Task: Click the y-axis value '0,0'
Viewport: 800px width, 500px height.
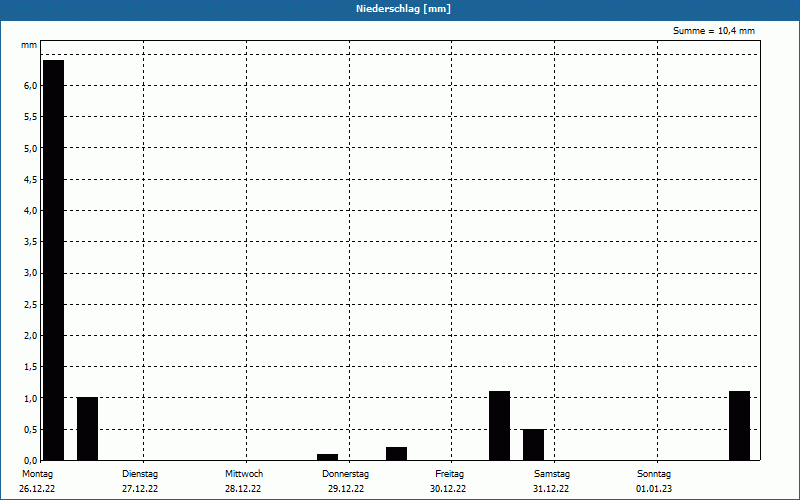Action: coord(31,461)
